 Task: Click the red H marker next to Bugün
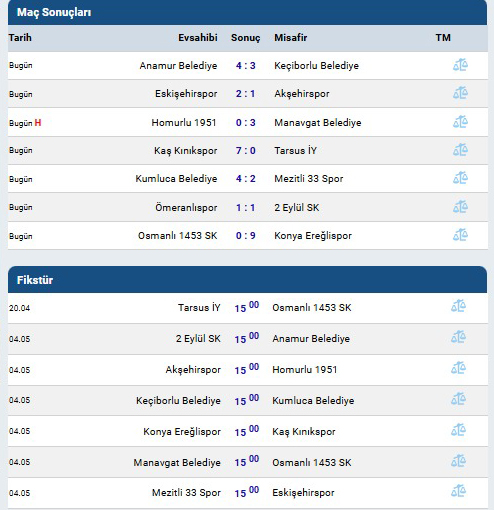[38, 123]
